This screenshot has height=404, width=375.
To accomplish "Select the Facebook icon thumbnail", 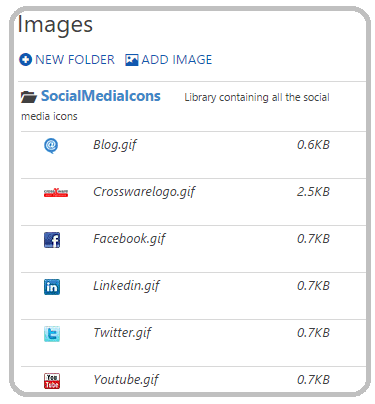I will pyautogui.click(x=52, y=240).
